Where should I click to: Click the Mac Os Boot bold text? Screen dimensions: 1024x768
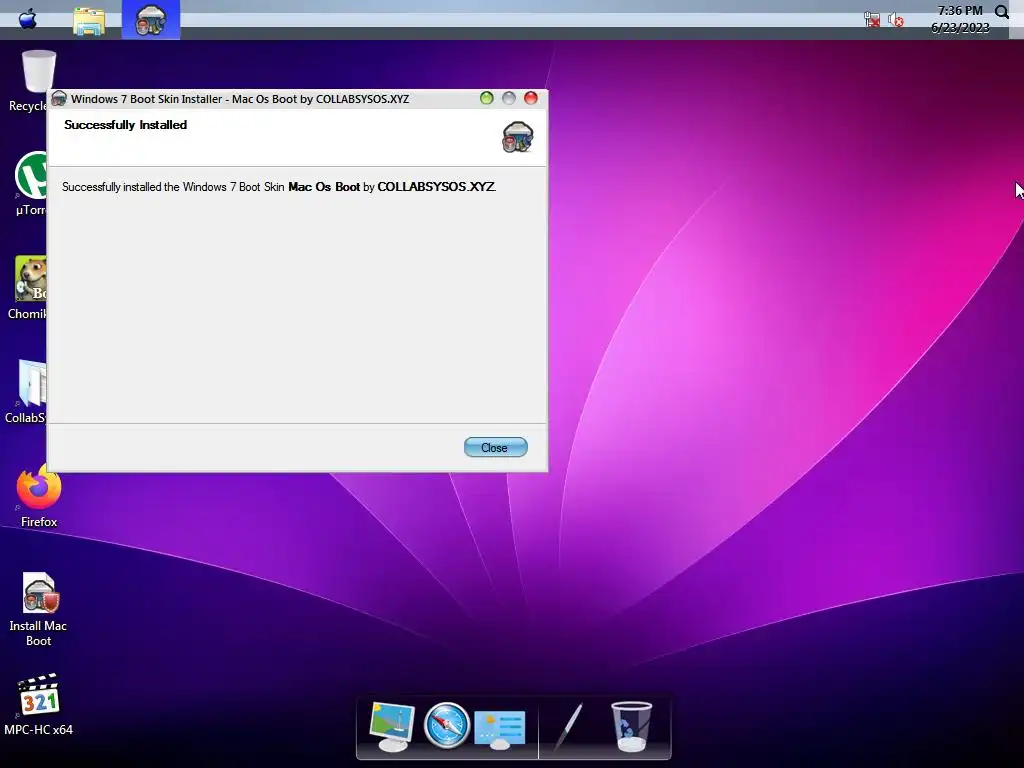[324, 187]
